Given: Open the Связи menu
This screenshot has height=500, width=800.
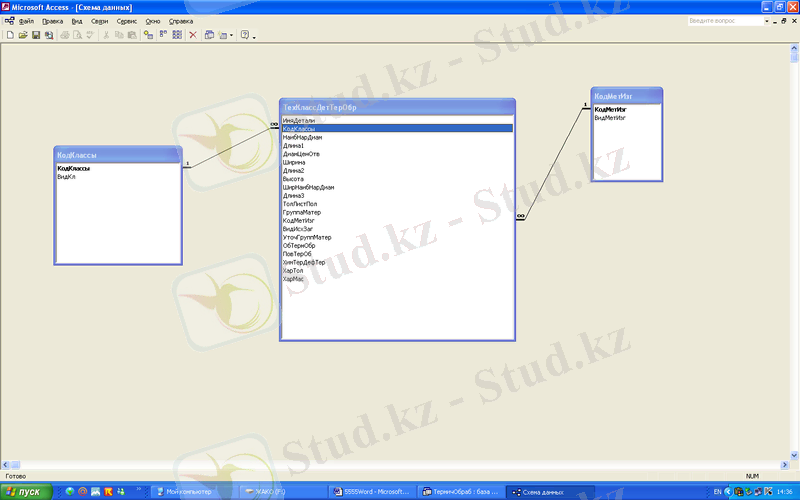Looking at the screenshot, I should pyautogui.click(x=100, y=20).
